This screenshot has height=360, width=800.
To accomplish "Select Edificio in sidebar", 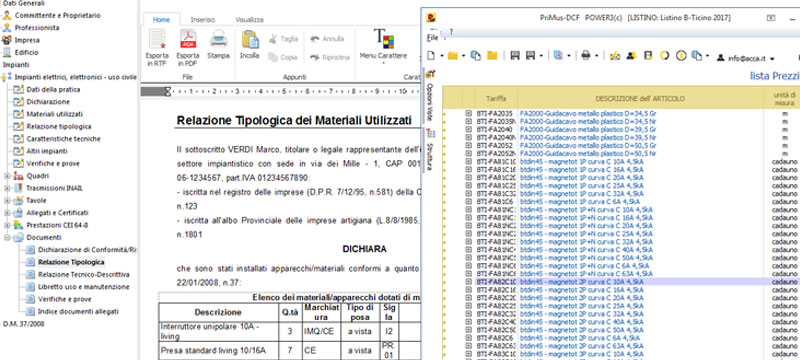I will 26,52.
